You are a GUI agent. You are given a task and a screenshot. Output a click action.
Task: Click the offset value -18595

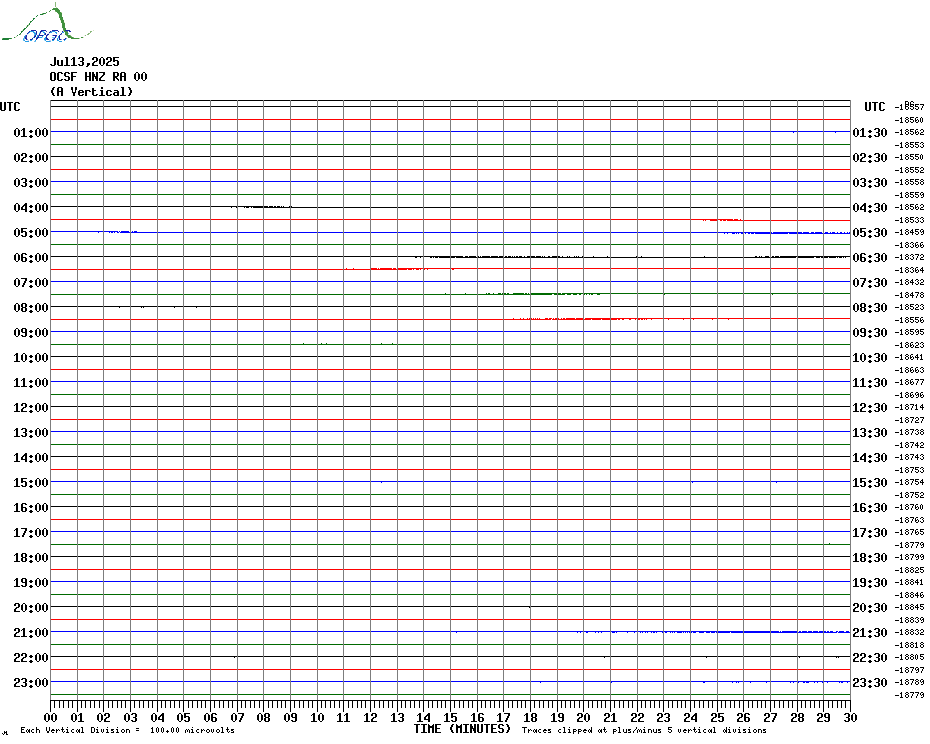pyautogui.click(x=910, y=332)
